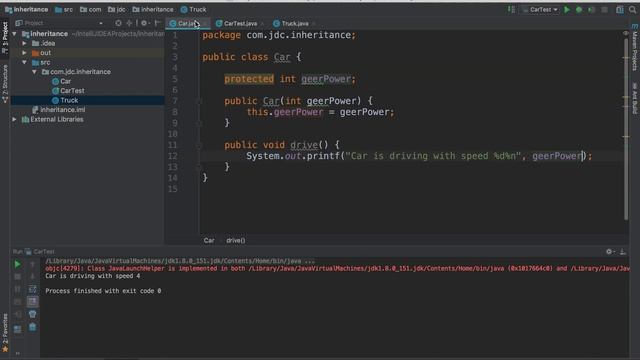Open Project panel settings gear

tap(144, 23)
